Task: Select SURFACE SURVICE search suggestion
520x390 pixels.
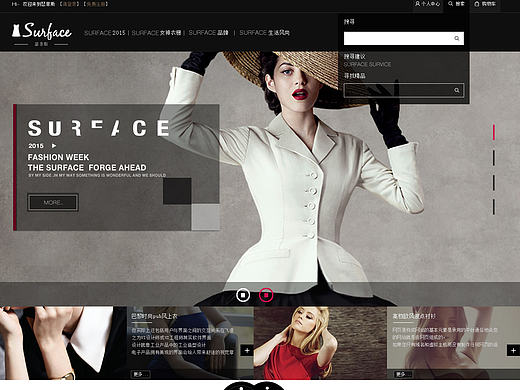Action: pos(367,64)
